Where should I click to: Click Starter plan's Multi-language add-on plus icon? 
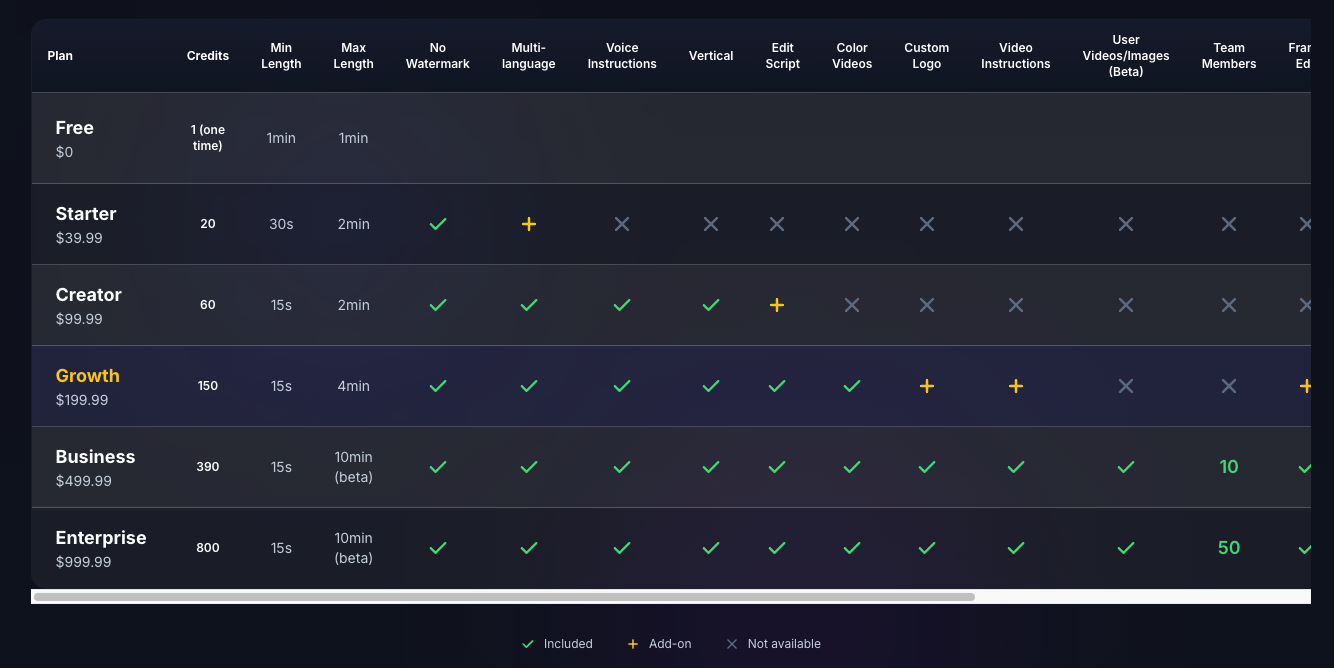[529, 224]
